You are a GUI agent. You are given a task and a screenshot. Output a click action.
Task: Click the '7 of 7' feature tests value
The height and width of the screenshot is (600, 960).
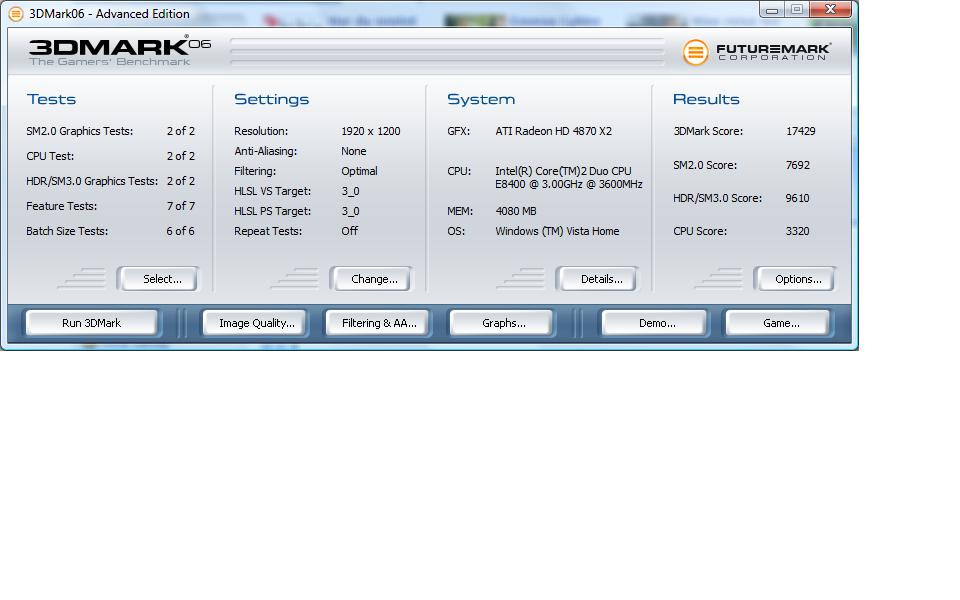tap(181, 206)
